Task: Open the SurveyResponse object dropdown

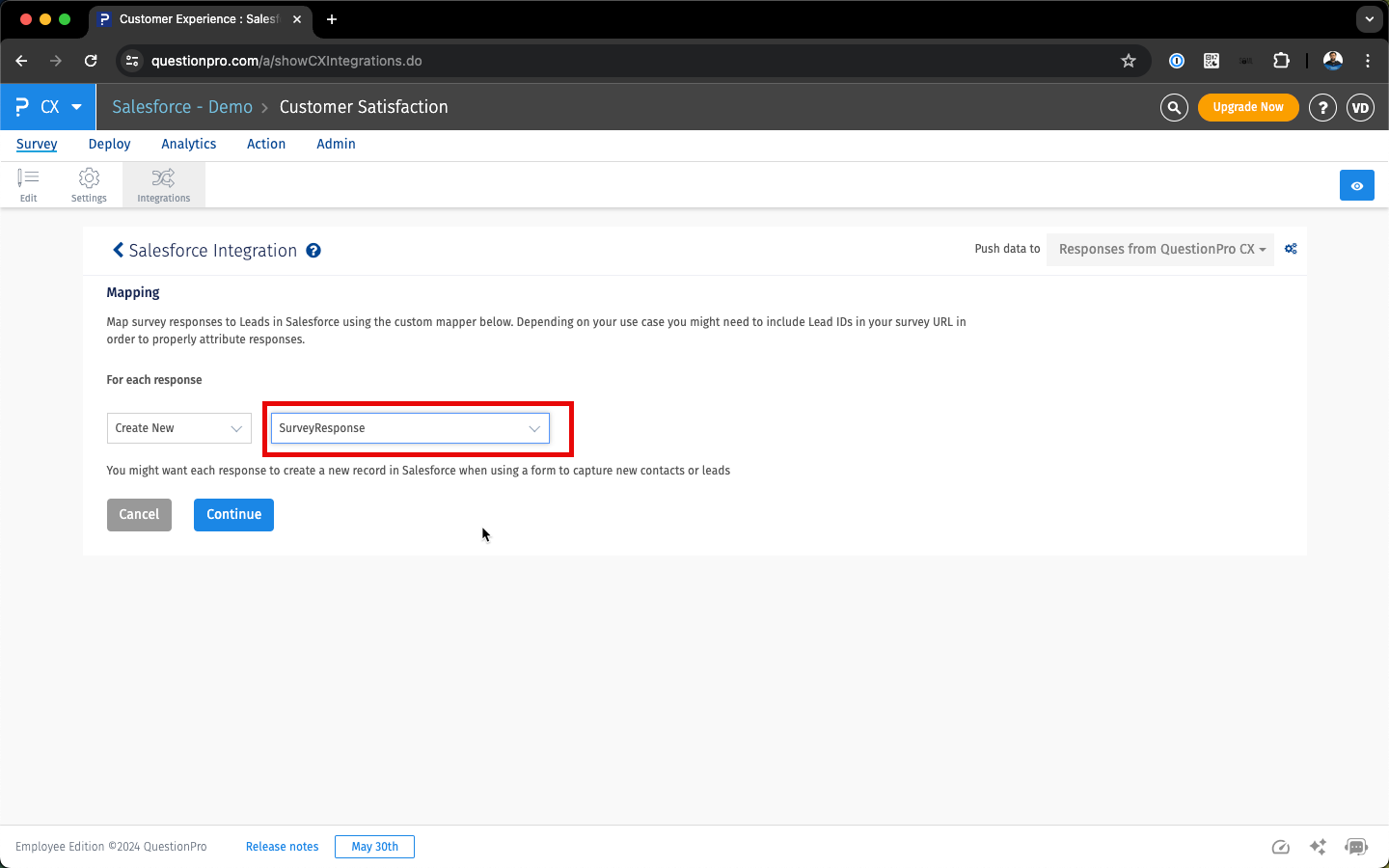Action: 410,428
